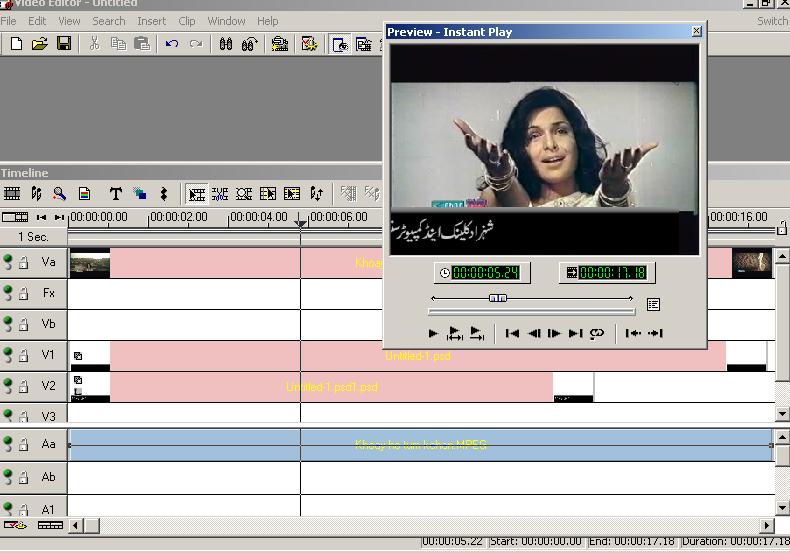Click the Switch button
The width and height of the screenshot is (790, 553).
pyautogui.click(x=772, y=21)
